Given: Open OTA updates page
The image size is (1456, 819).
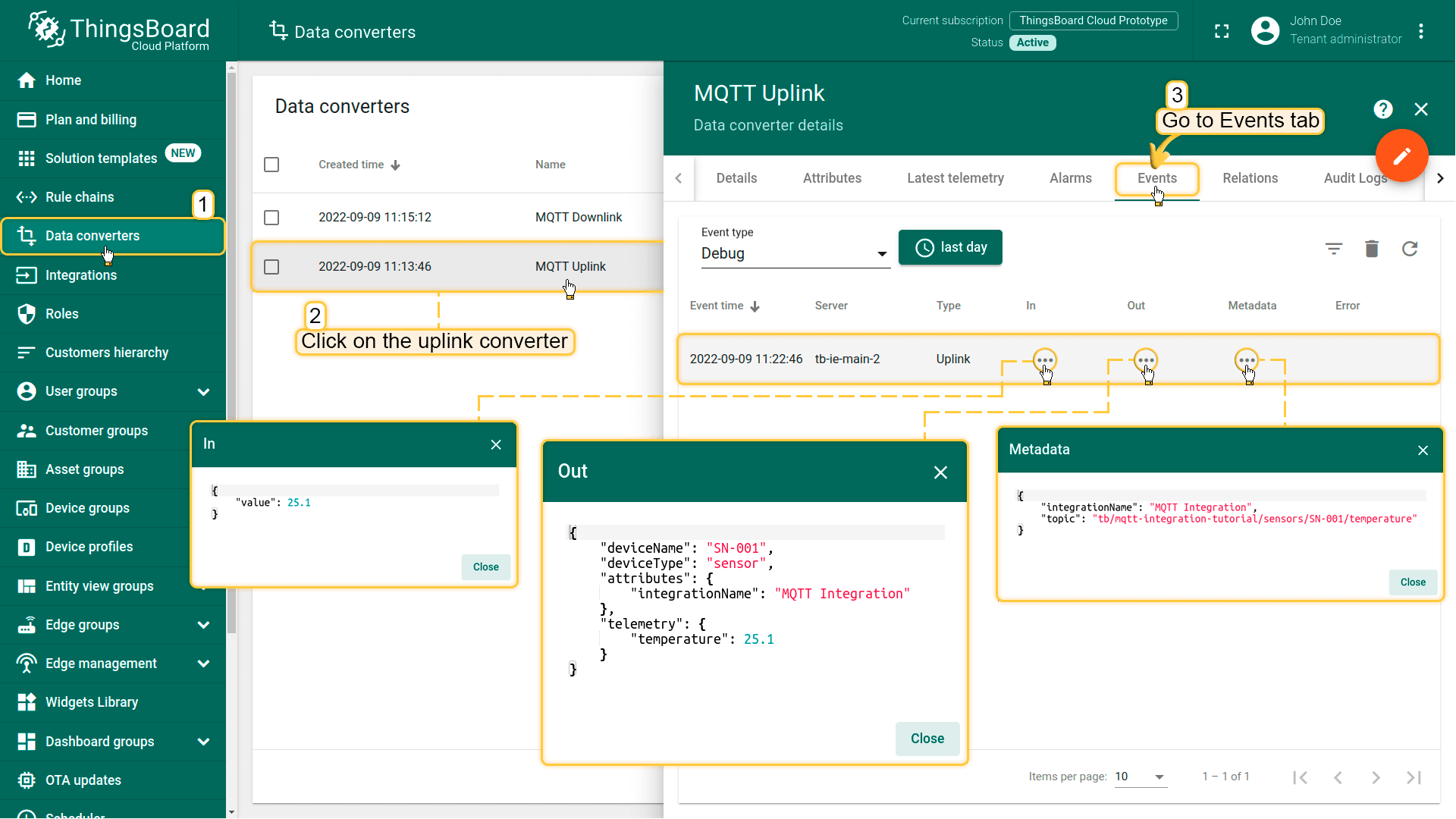Looking at the screenshot, I should [x=113, y=780].
